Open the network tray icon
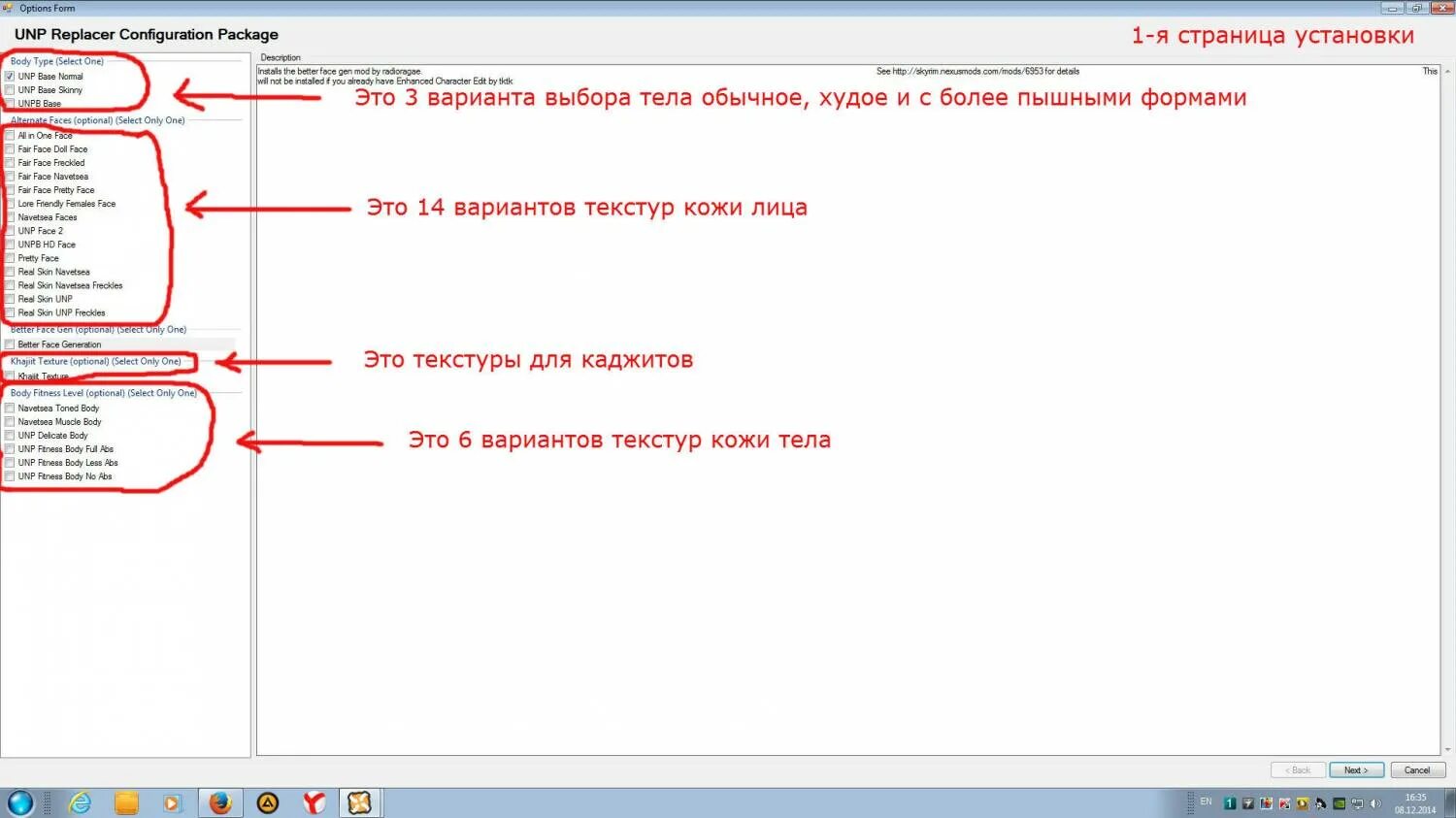Viewport: 1456px width, 818px height. pyautogui.click(x=1358, y=803)
